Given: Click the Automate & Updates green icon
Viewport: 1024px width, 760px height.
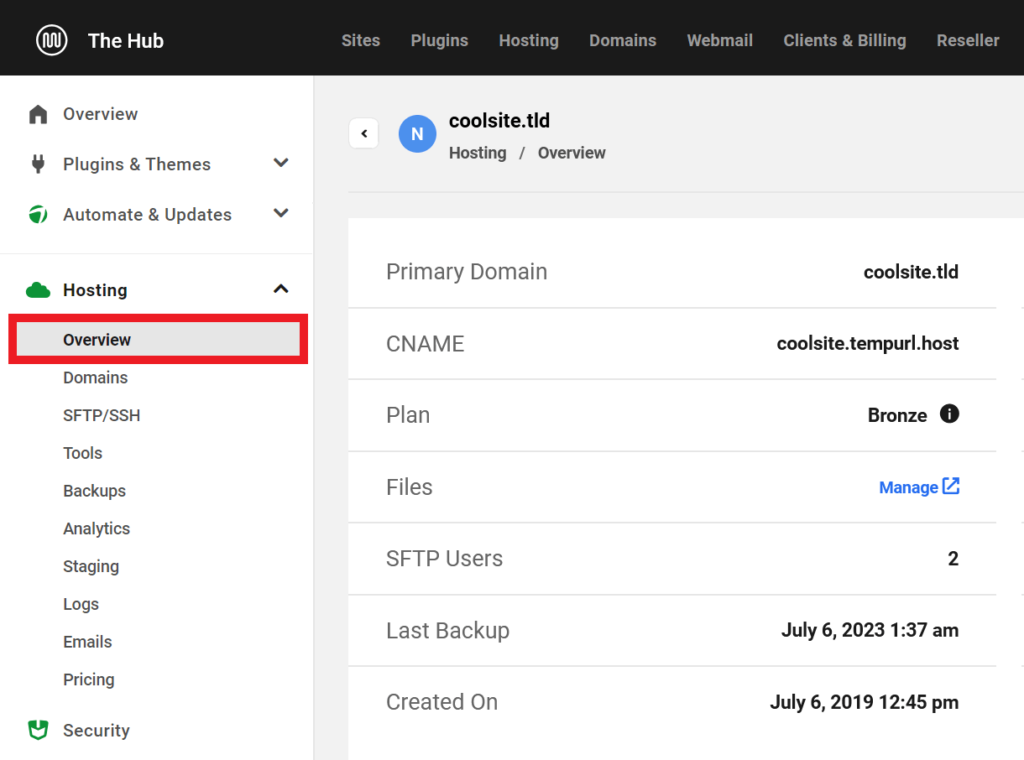Looking at the screenshot, I should (38, 214).
